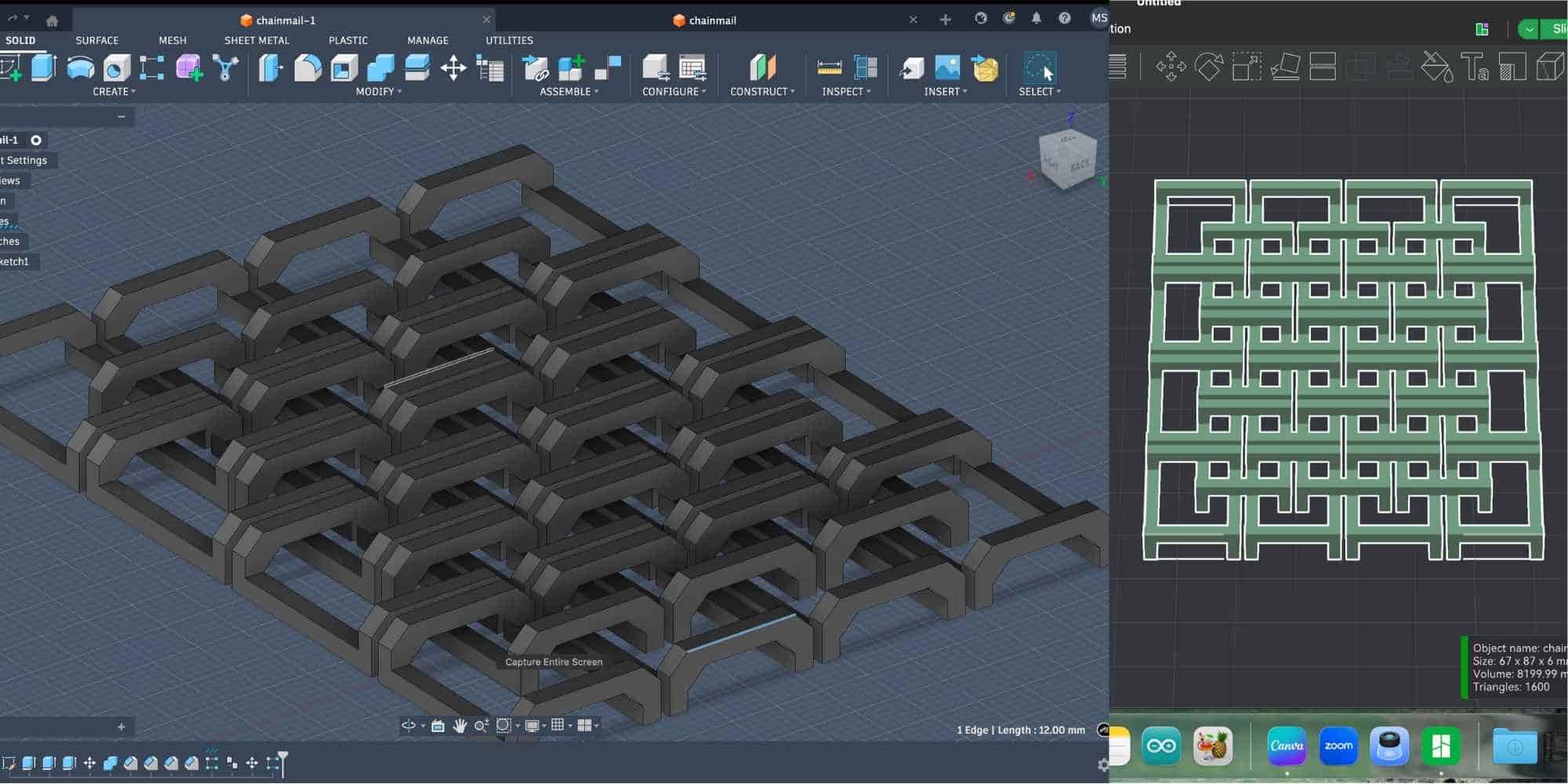Open the slicer Slice options dropdown arrow
The height and width of the screenshot is (784, 1568).
(x=1529, y=29)
